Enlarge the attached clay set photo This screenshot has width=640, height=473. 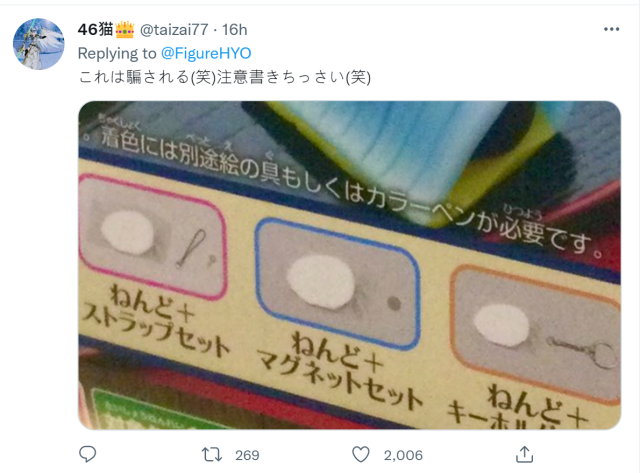[x=350, y=265]
